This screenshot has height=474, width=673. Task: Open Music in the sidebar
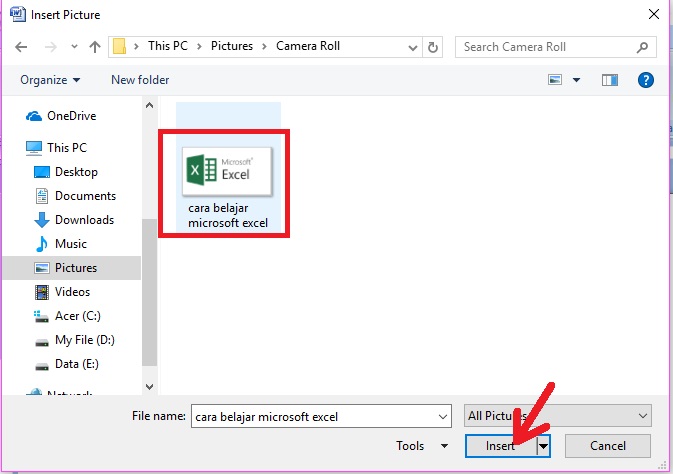pos(71,244)
